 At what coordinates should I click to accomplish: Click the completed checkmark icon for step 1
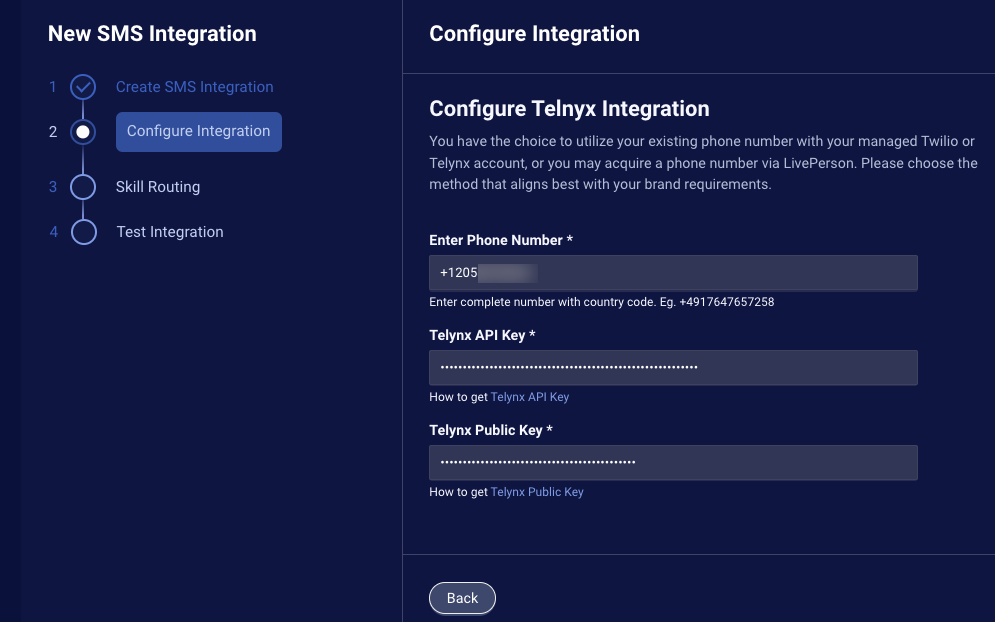(x=83, y=87)
